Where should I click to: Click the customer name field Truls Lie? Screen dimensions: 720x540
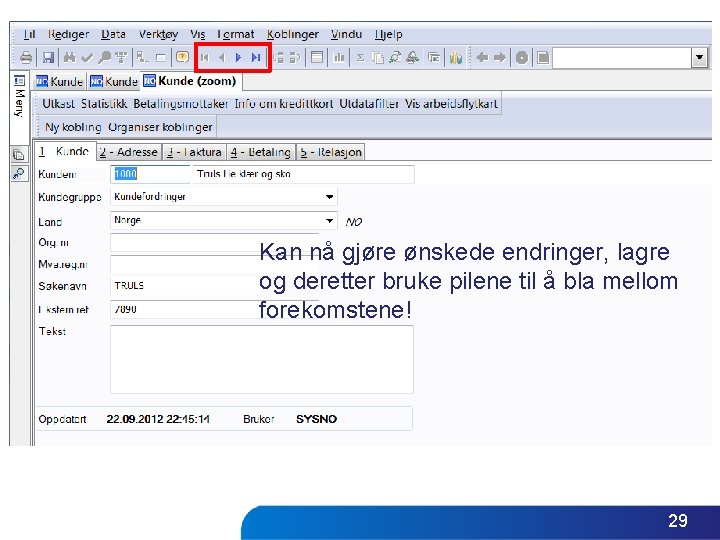coord(304,174)
